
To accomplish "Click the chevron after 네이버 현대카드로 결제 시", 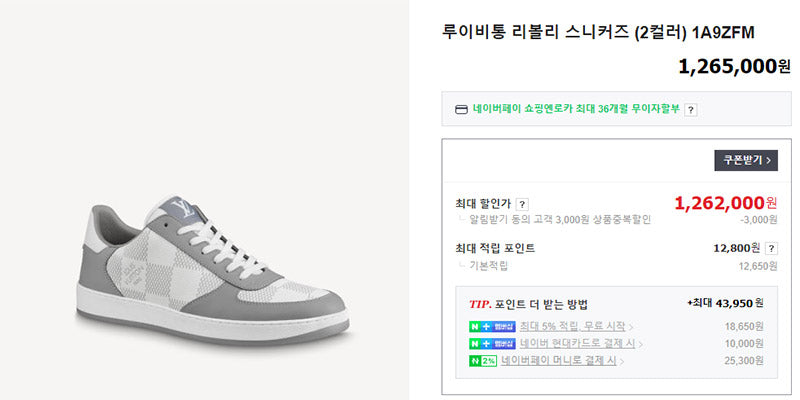I will point(640,344).
